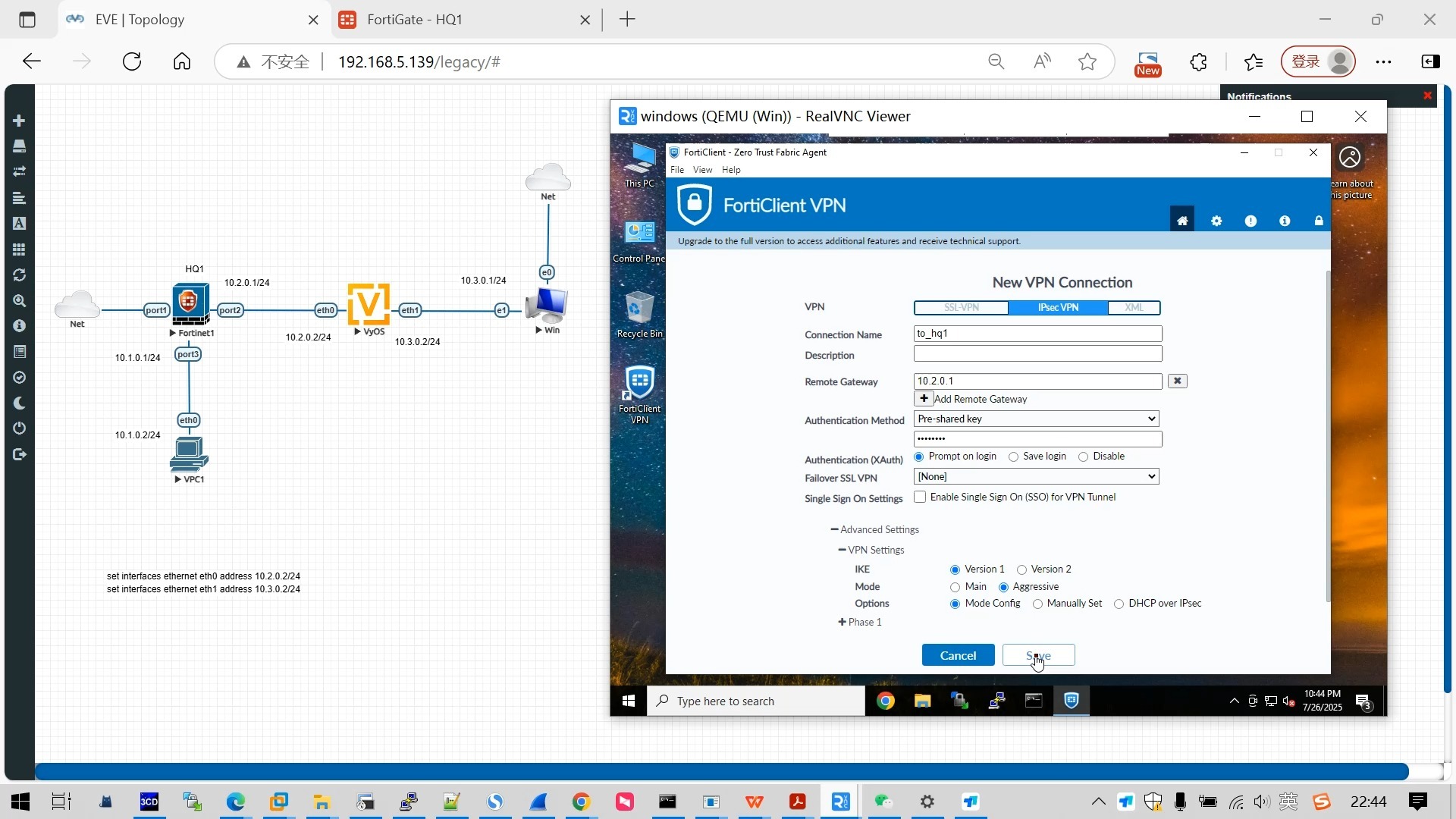
Task: Open FortiClient settings gear icon
Action: [x=1216, y=221]
